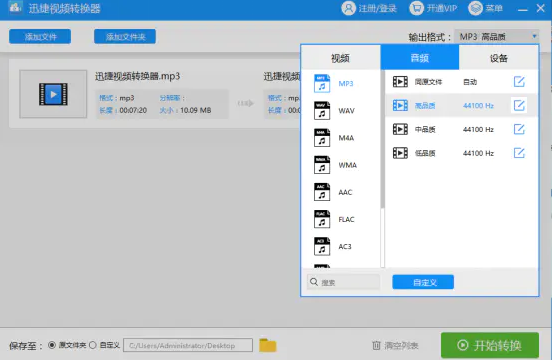Choose the 中品质 44100 Hz preset
Viewport: 552px width, 362px height.
[x=461, y=129]
